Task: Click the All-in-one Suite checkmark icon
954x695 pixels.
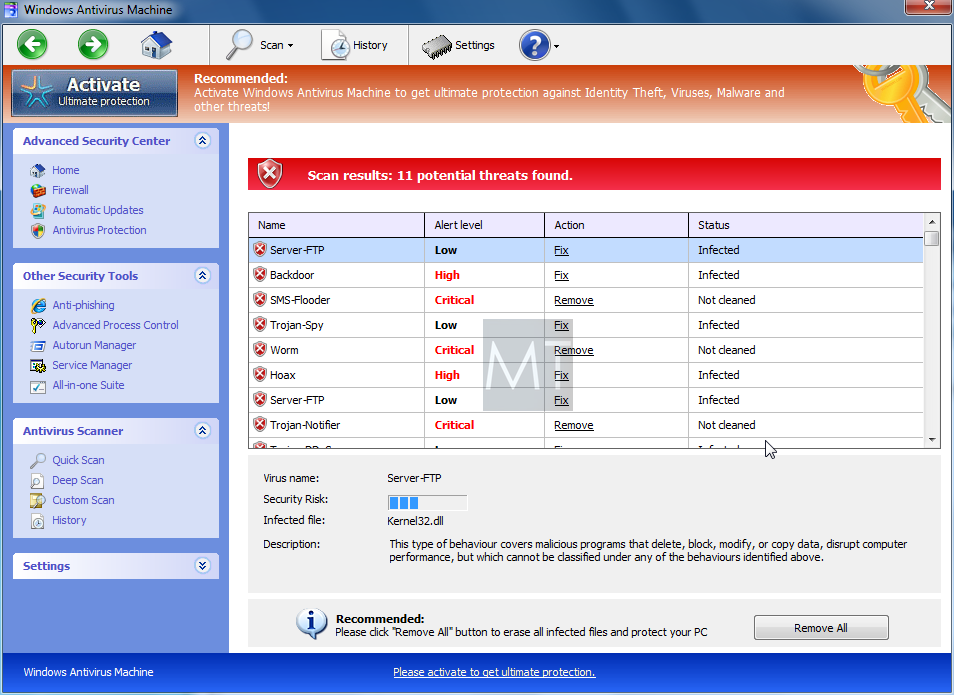Action: click(x=38, y=386)
